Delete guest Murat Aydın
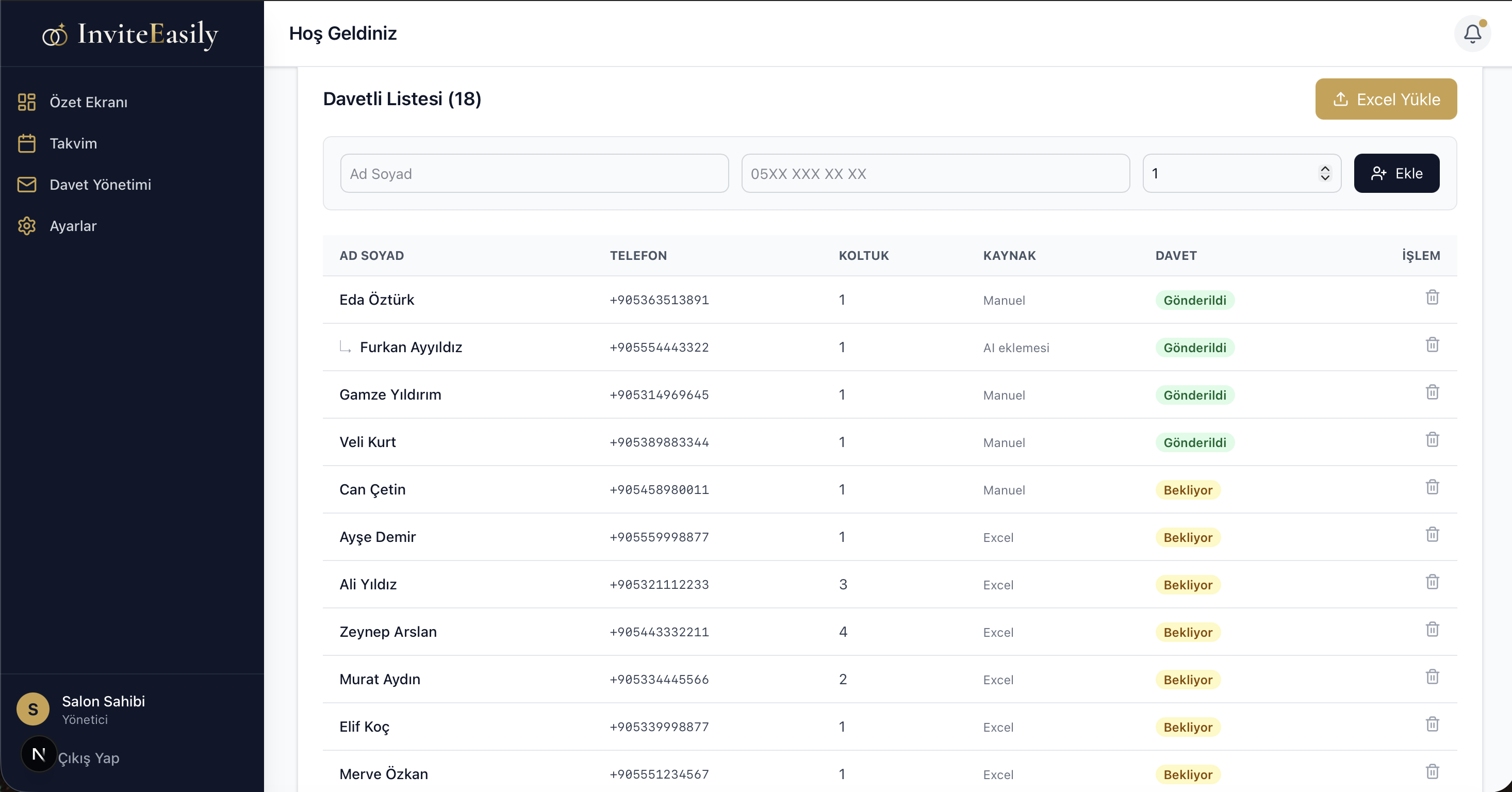 pos(1432,678)
